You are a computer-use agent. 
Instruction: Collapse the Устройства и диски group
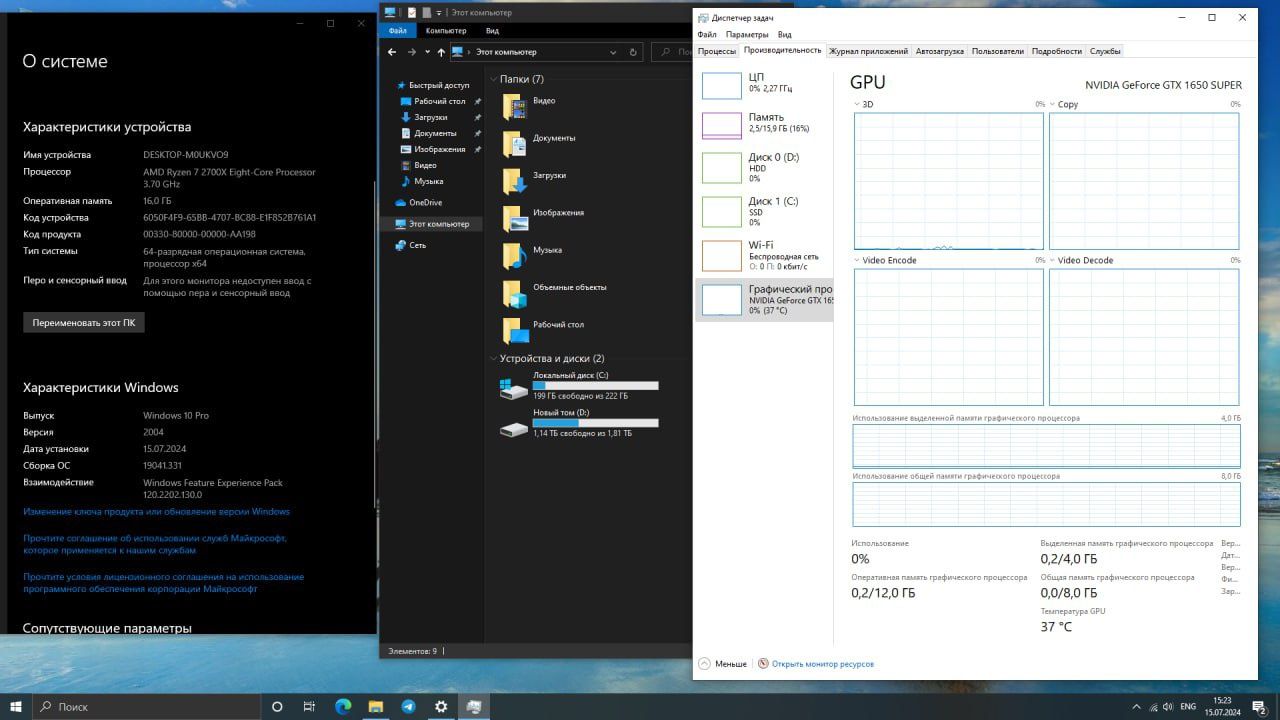click(x=494, y=358)
